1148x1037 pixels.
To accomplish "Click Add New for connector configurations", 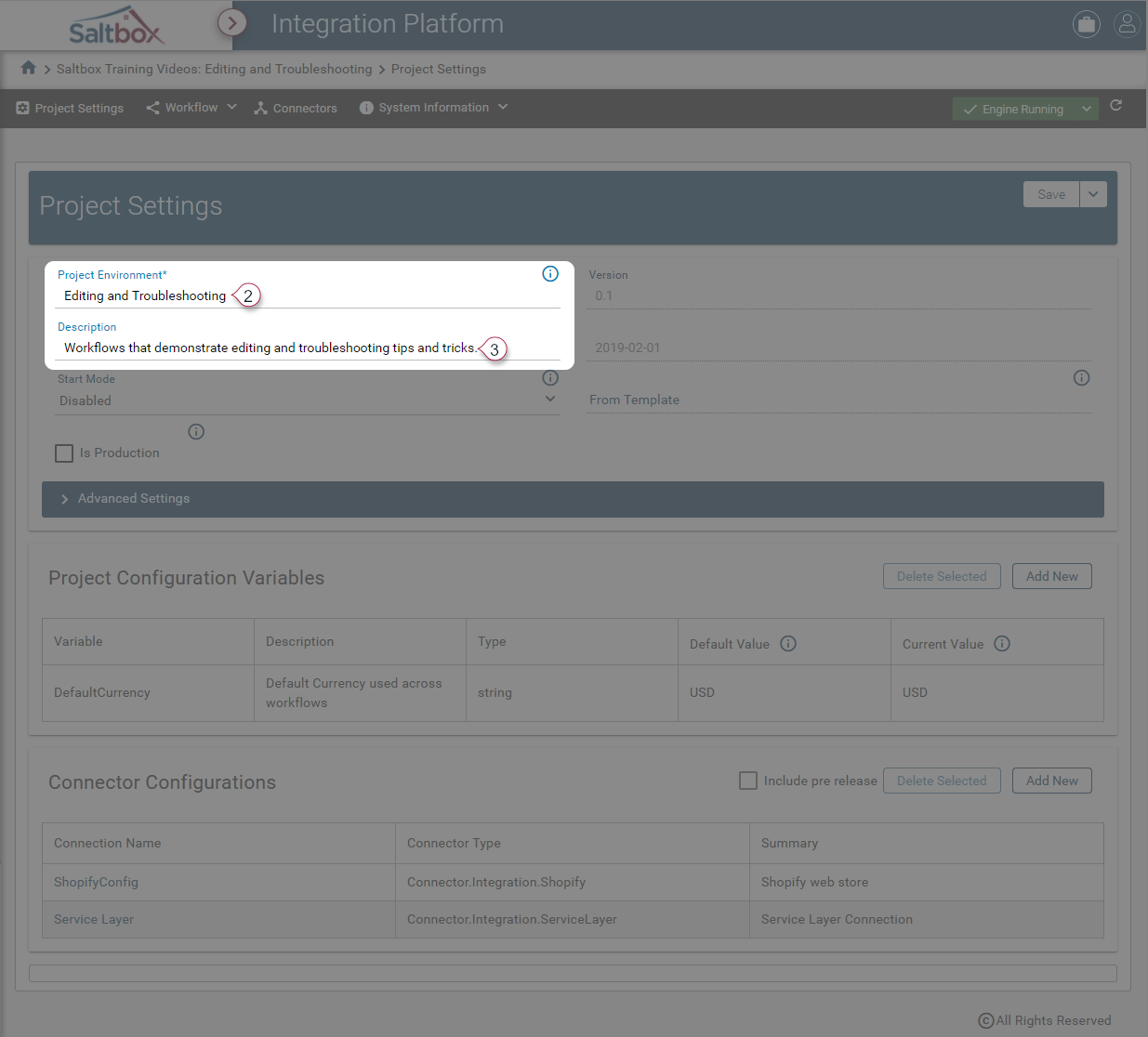I will click(1052, 781).
